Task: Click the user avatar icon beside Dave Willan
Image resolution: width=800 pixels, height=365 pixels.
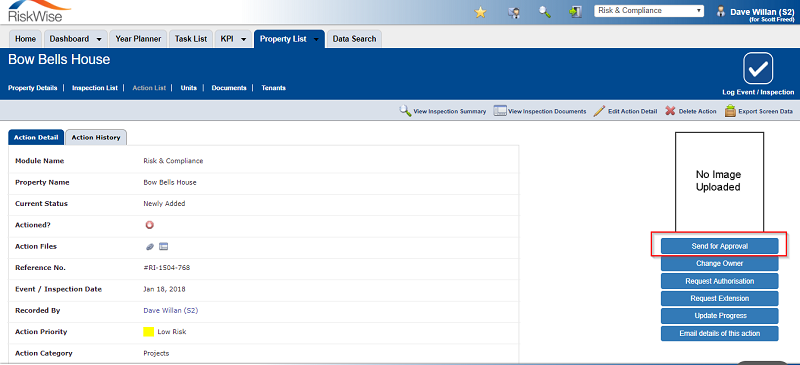Action: 721,12
